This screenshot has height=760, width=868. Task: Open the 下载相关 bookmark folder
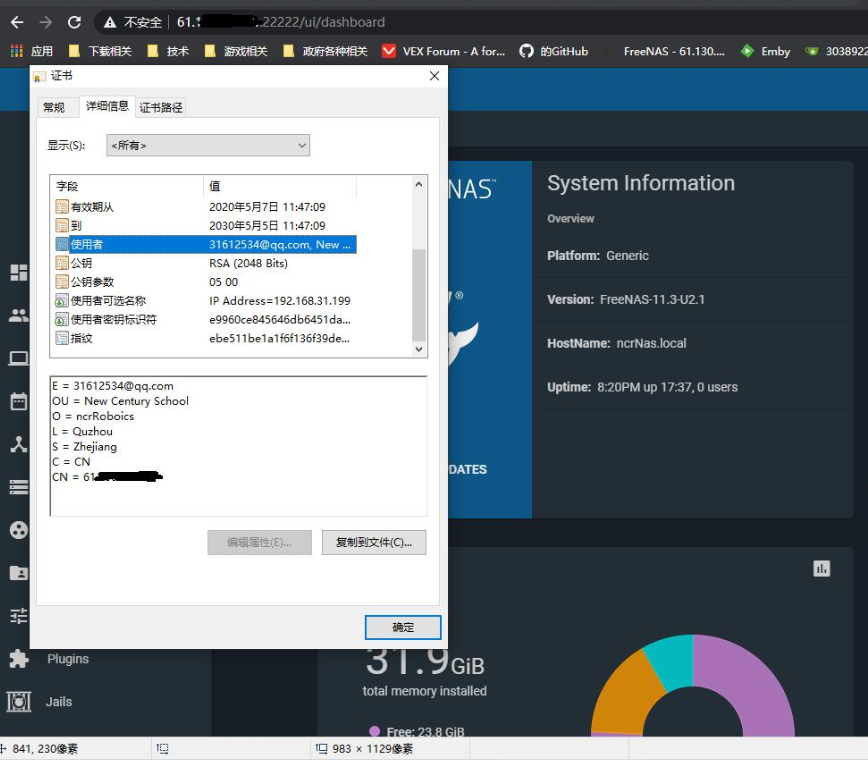(100, 51)
